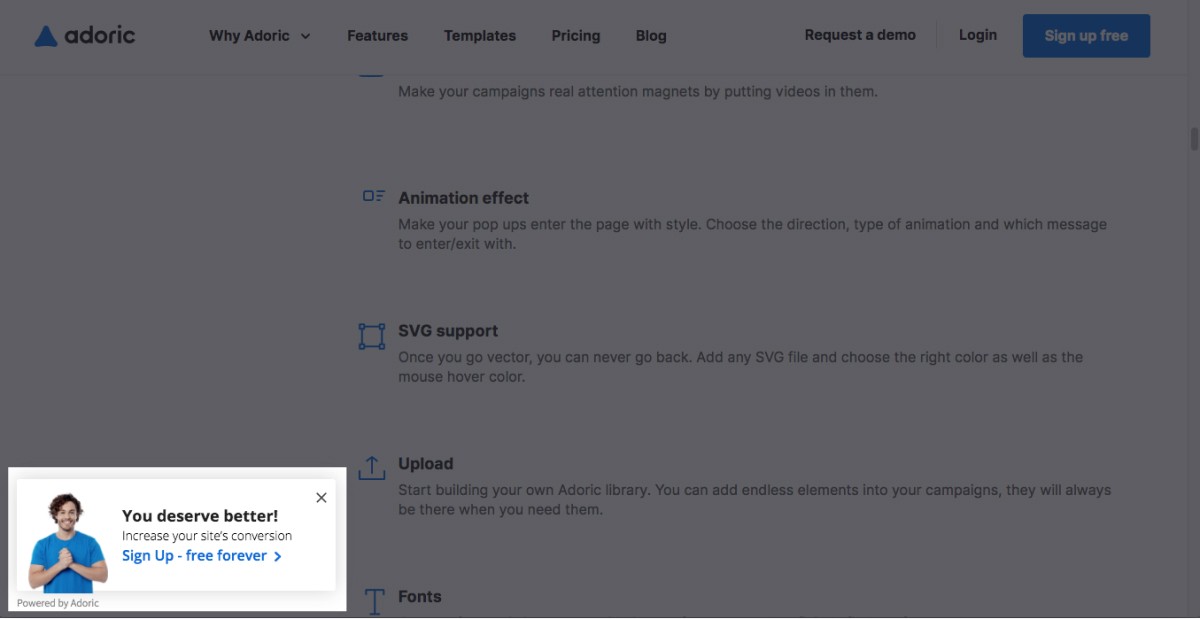The image size is (1200, 619).
Task: Click the SVG support bounding-box icon
Action: point(372,336)
